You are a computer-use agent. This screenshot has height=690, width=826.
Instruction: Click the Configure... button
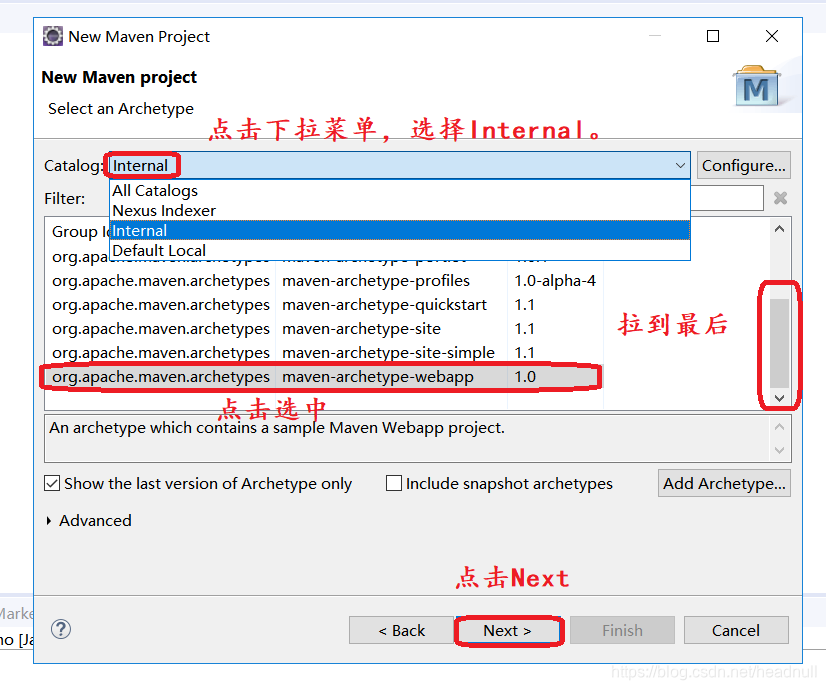(x=743, y=165)
